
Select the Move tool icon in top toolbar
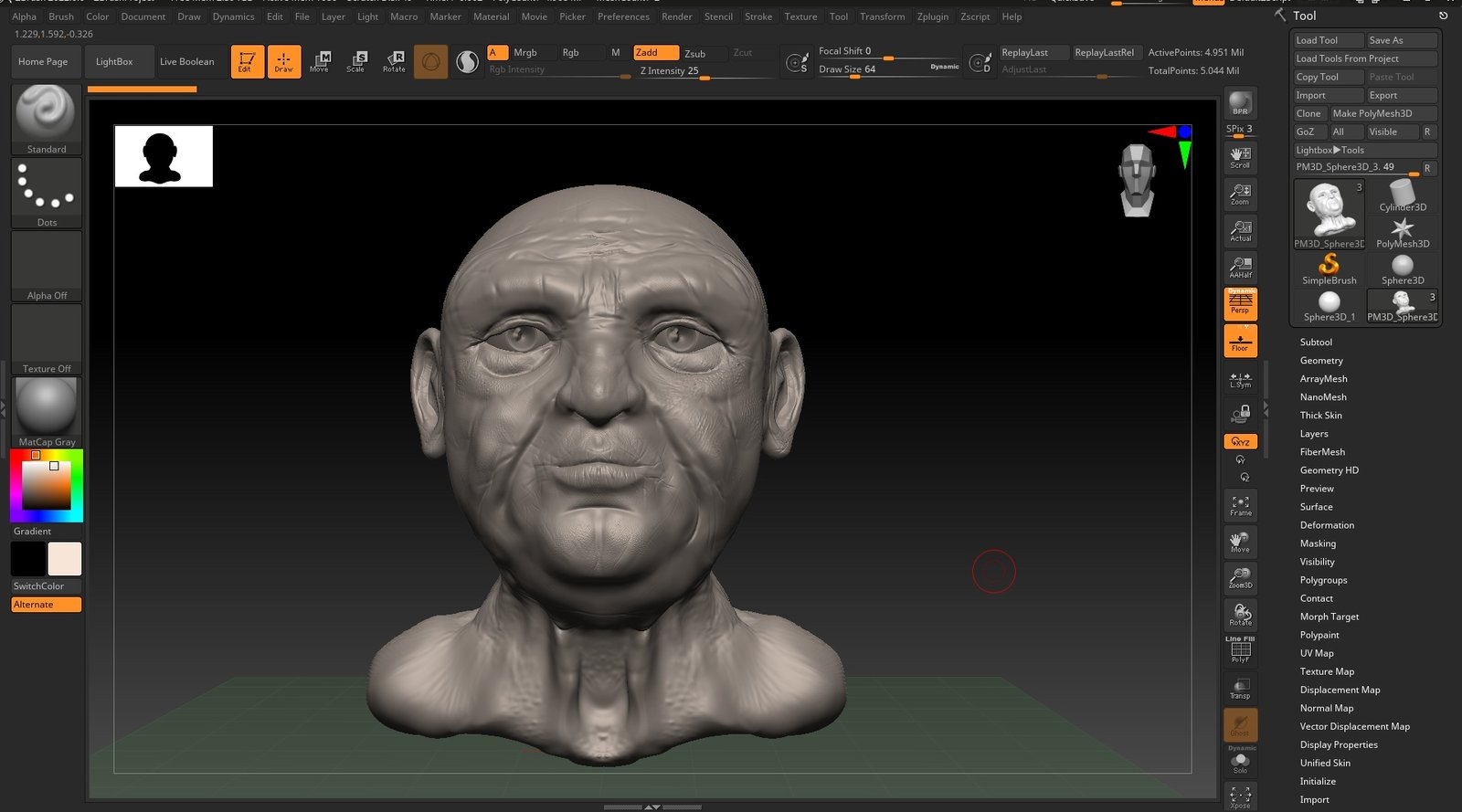[319, 61]
